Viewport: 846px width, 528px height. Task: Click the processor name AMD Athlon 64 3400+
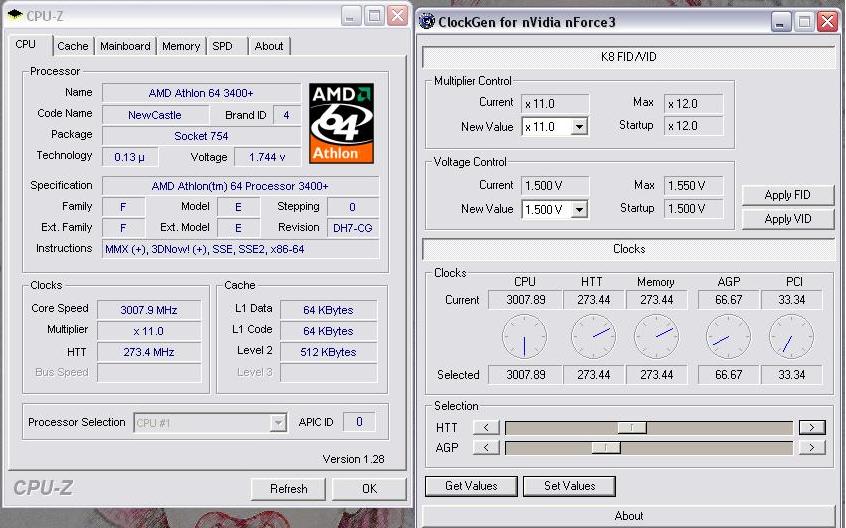pos(201,93)
